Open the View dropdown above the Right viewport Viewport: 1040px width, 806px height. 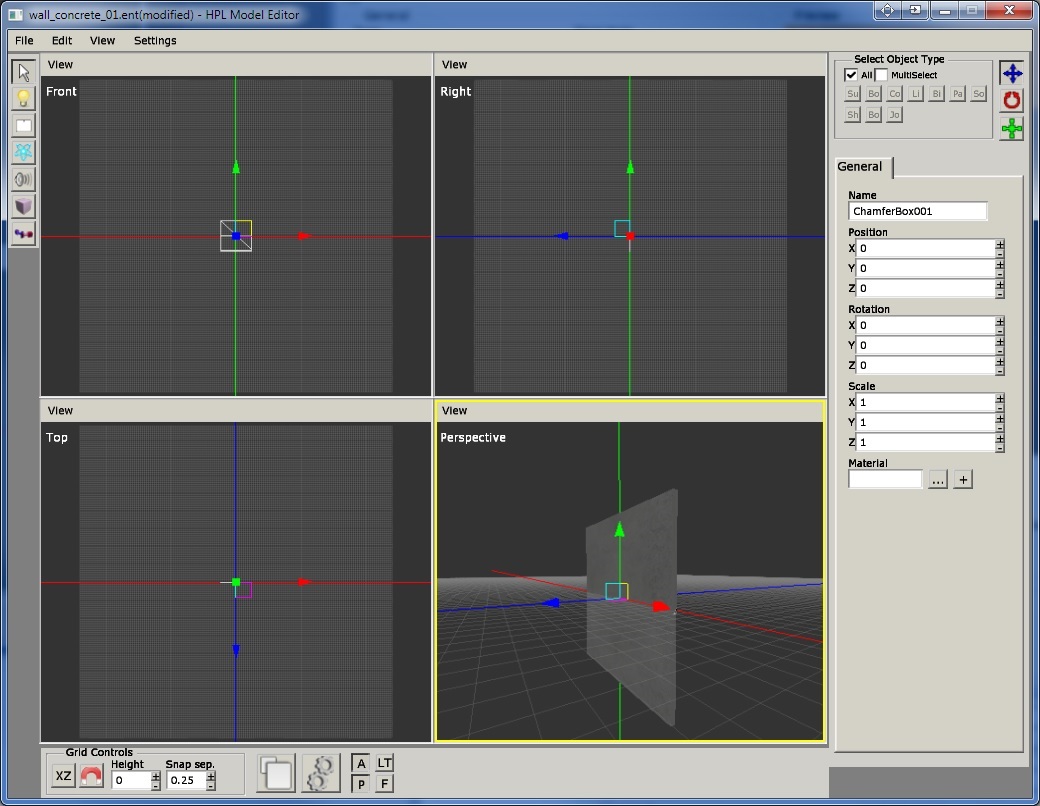coord(455,64)
